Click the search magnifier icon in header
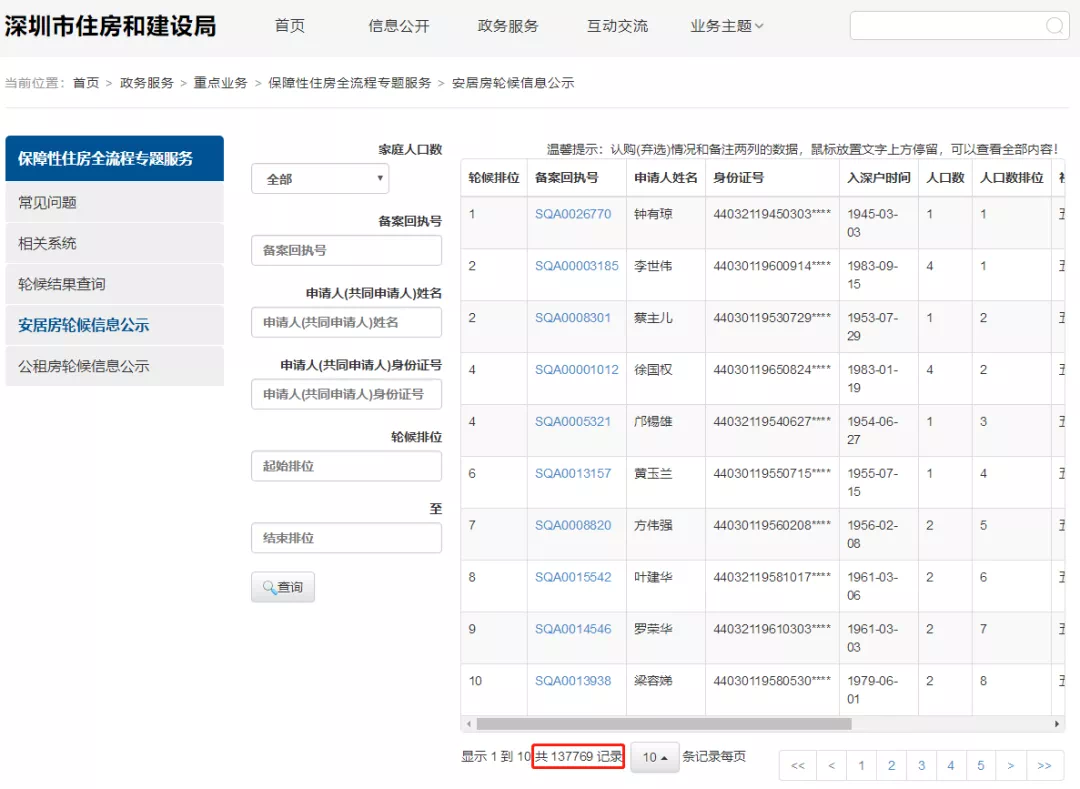Screen dimensions: 1080x789 tap(1054, 26)
